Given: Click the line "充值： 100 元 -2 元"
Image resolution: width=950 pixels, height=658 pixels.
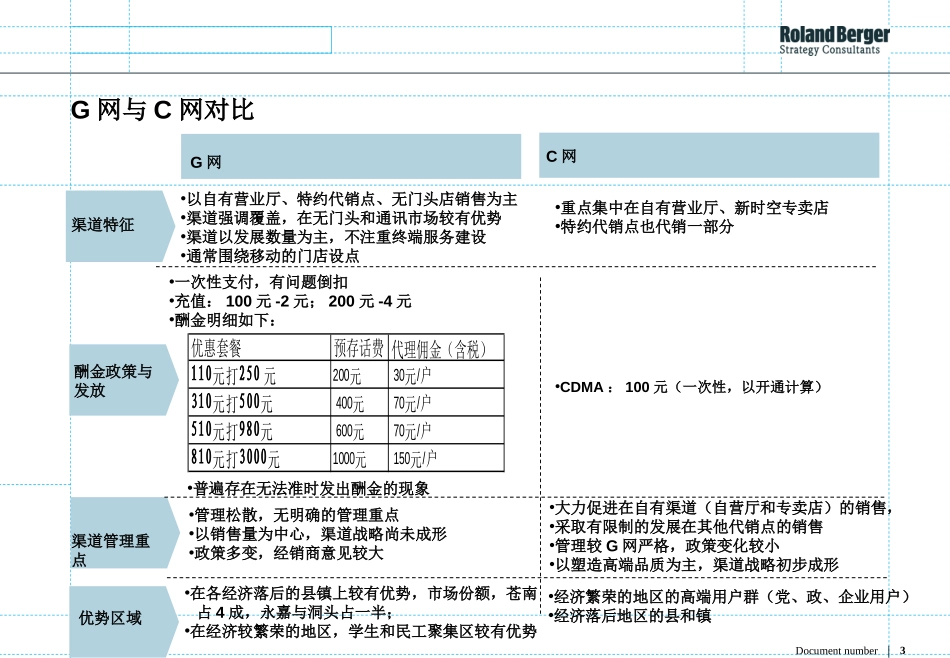Looking at the screenshot, I should [242, 301].
